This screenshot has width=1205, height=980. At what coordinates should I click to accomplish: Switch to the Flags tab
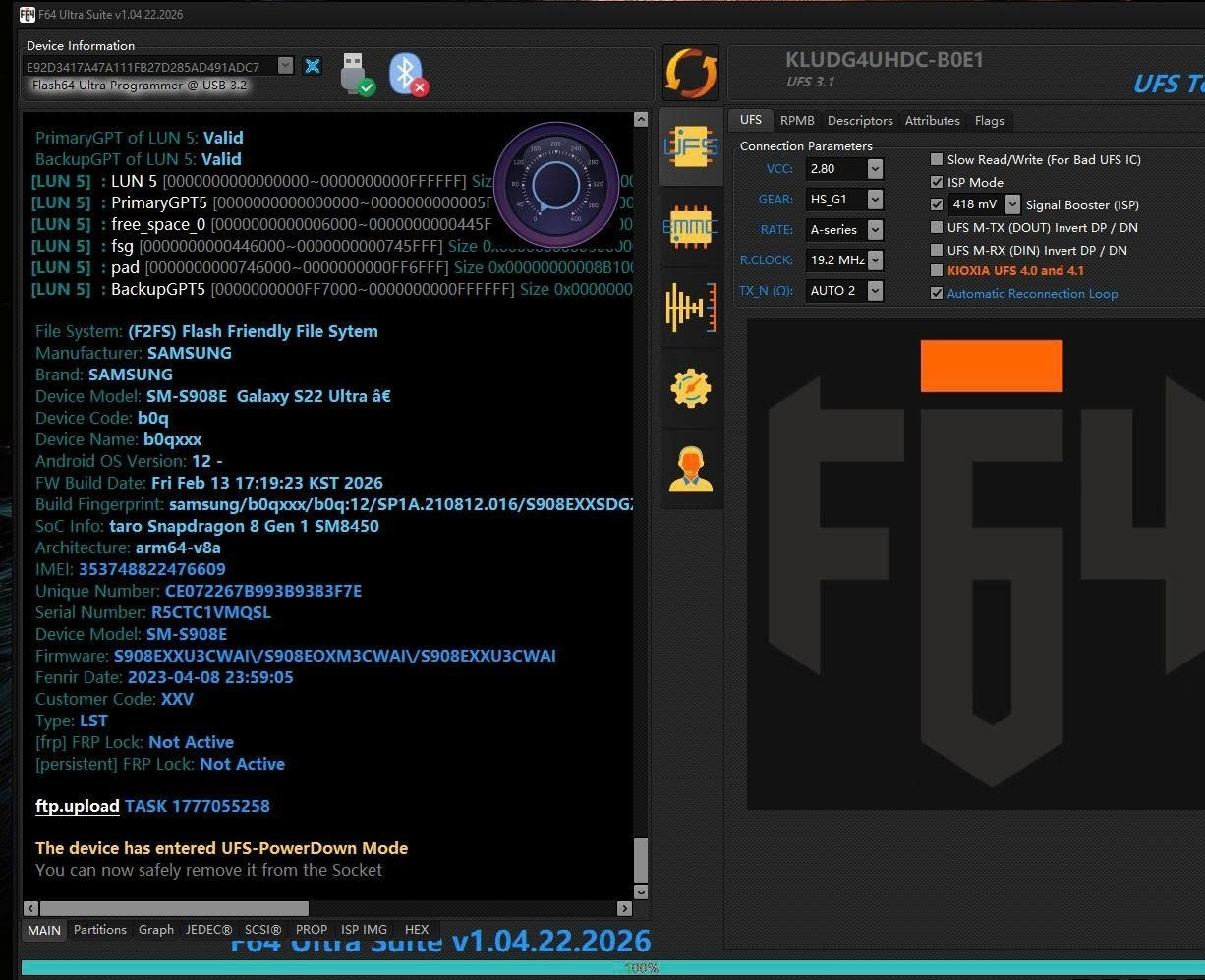(x=990, y=120)
